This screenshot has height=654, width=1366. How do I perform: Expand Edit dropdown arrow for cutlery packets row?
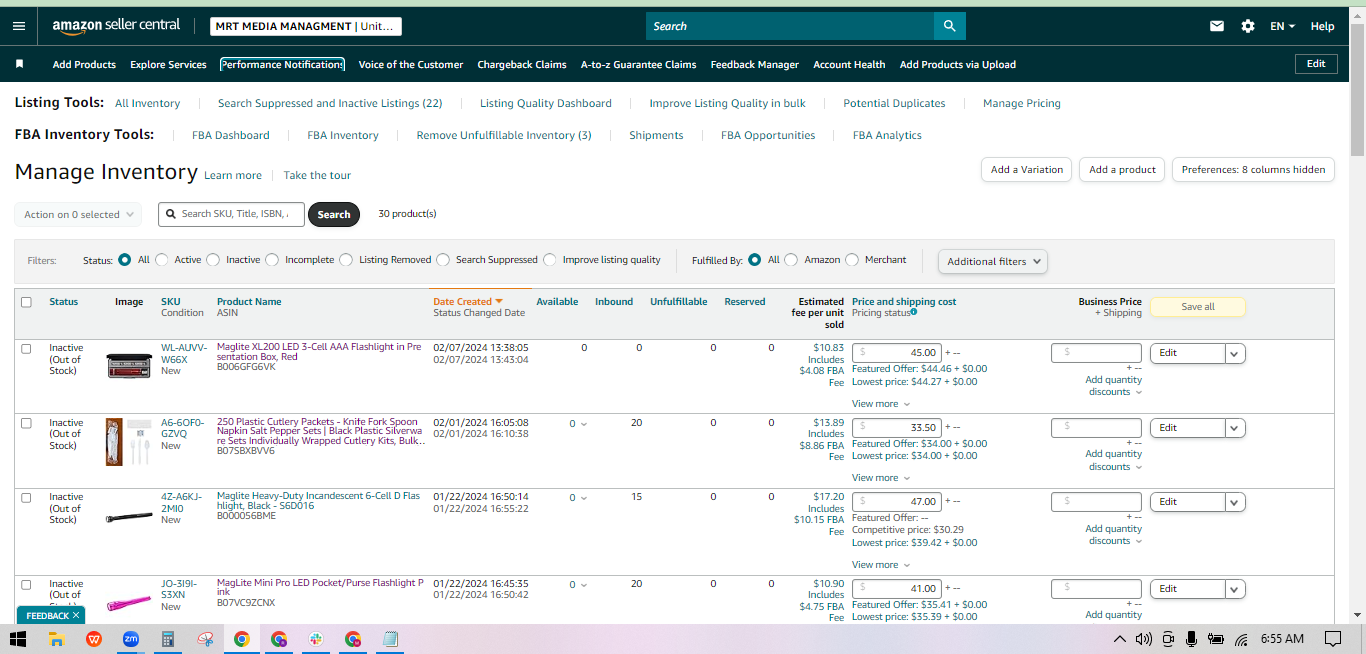tap(1235, 428)
